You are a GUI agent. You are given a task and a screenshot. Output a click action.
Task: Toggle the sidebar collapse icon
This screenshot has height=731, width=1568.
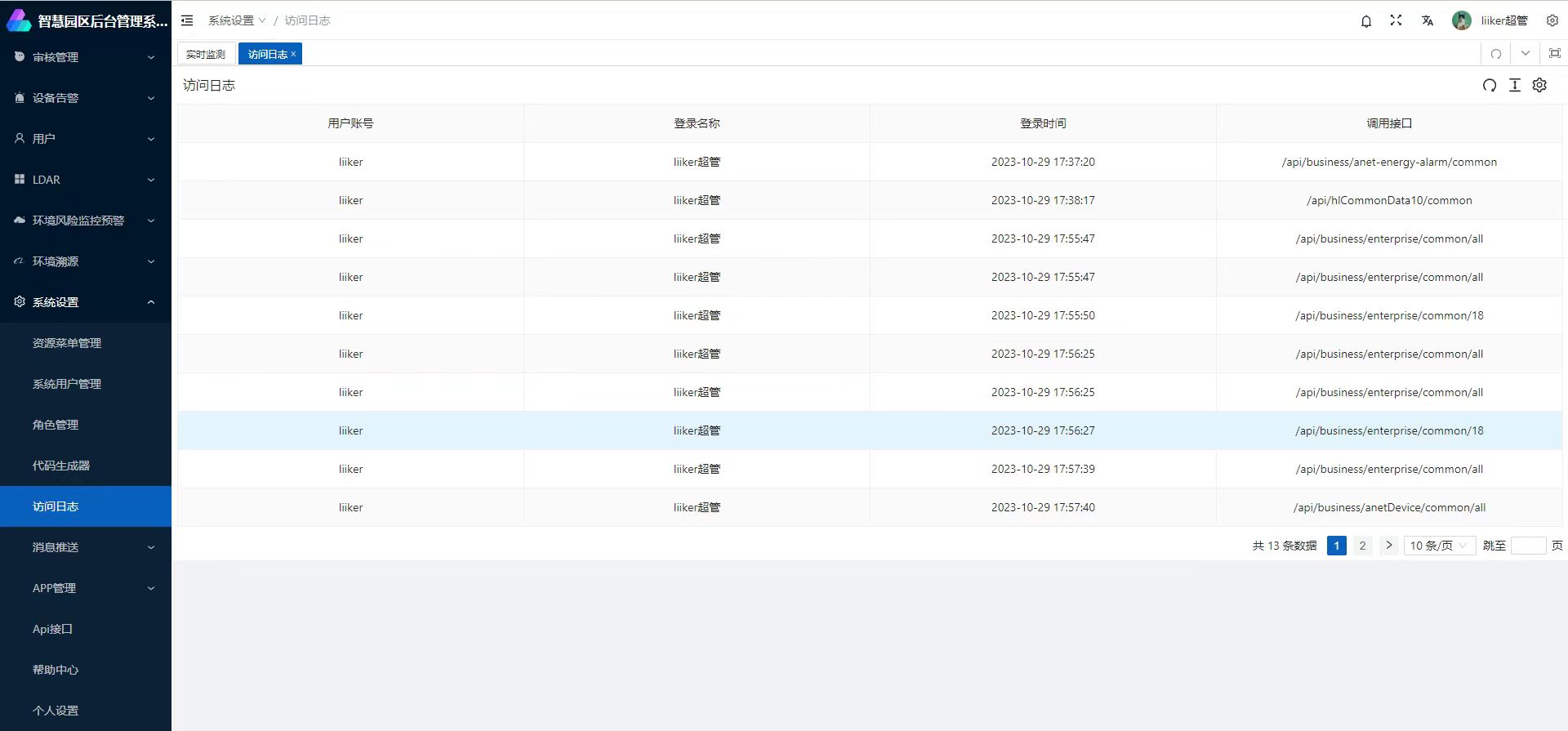pyautogui.click(x=187, y=20)
